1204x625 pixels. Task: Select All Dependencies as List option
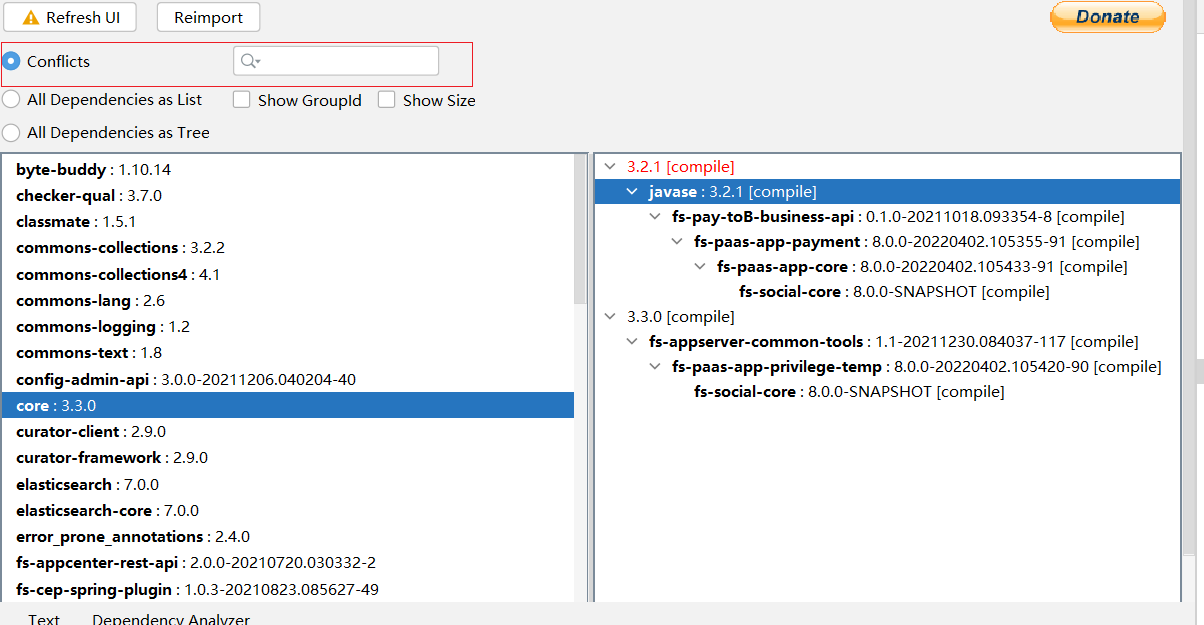11,100
